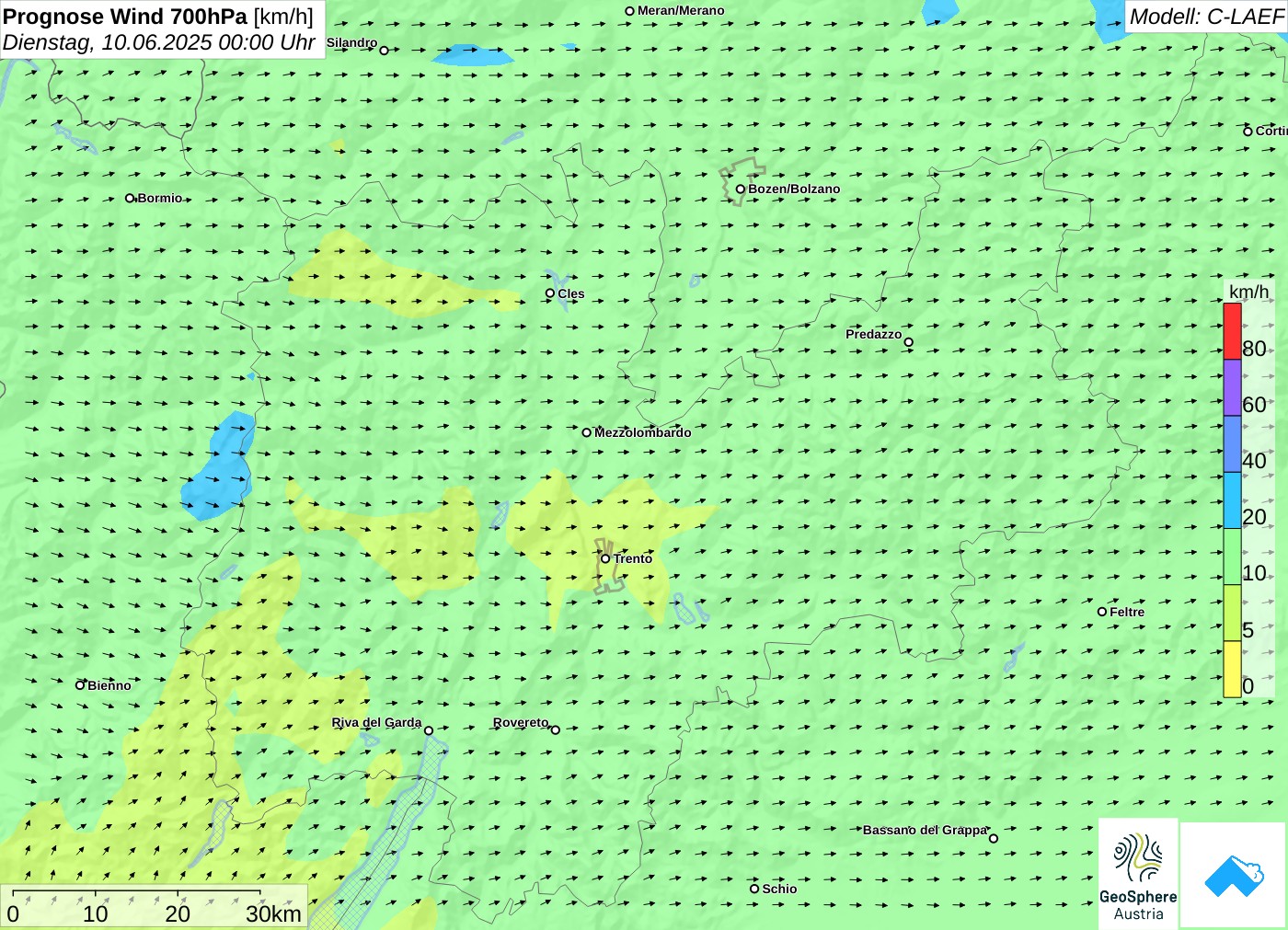Click the 'Bienno' label text

[x=109, y=685]
